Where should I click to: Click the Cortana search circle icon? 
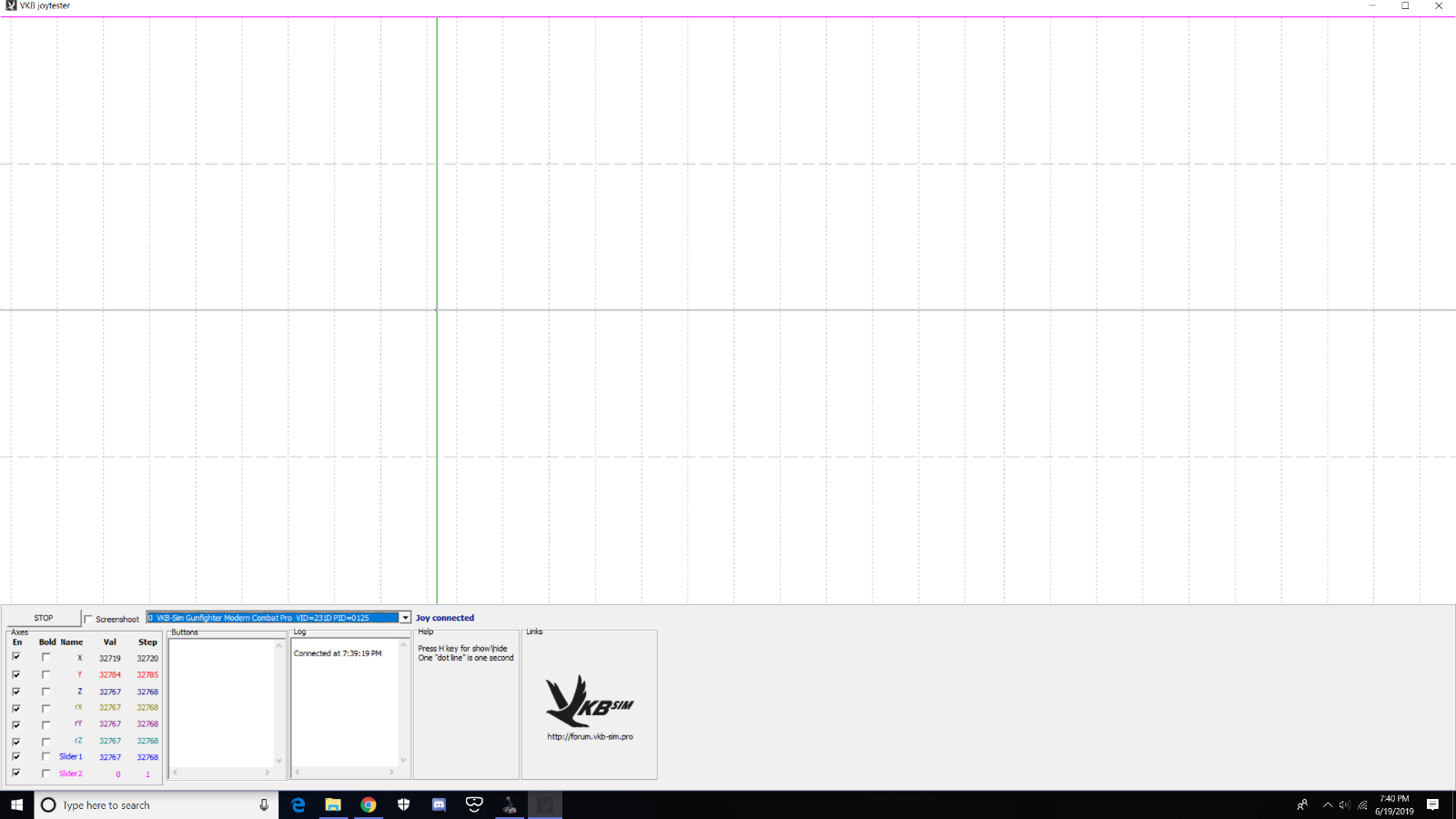49,804
